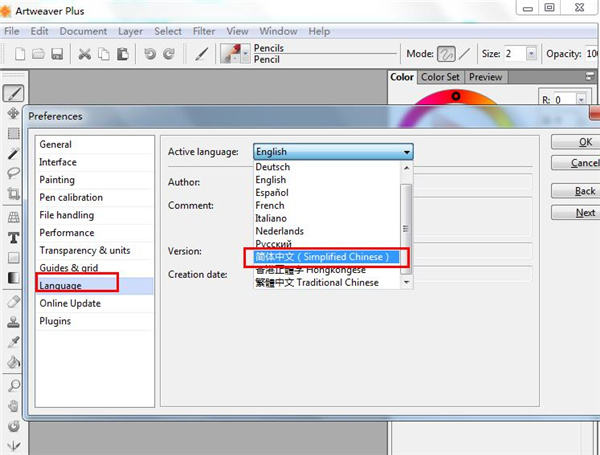Select the Magic Wand tool
The height and width of the screenshot is (455, 600).
pos(13,153)
